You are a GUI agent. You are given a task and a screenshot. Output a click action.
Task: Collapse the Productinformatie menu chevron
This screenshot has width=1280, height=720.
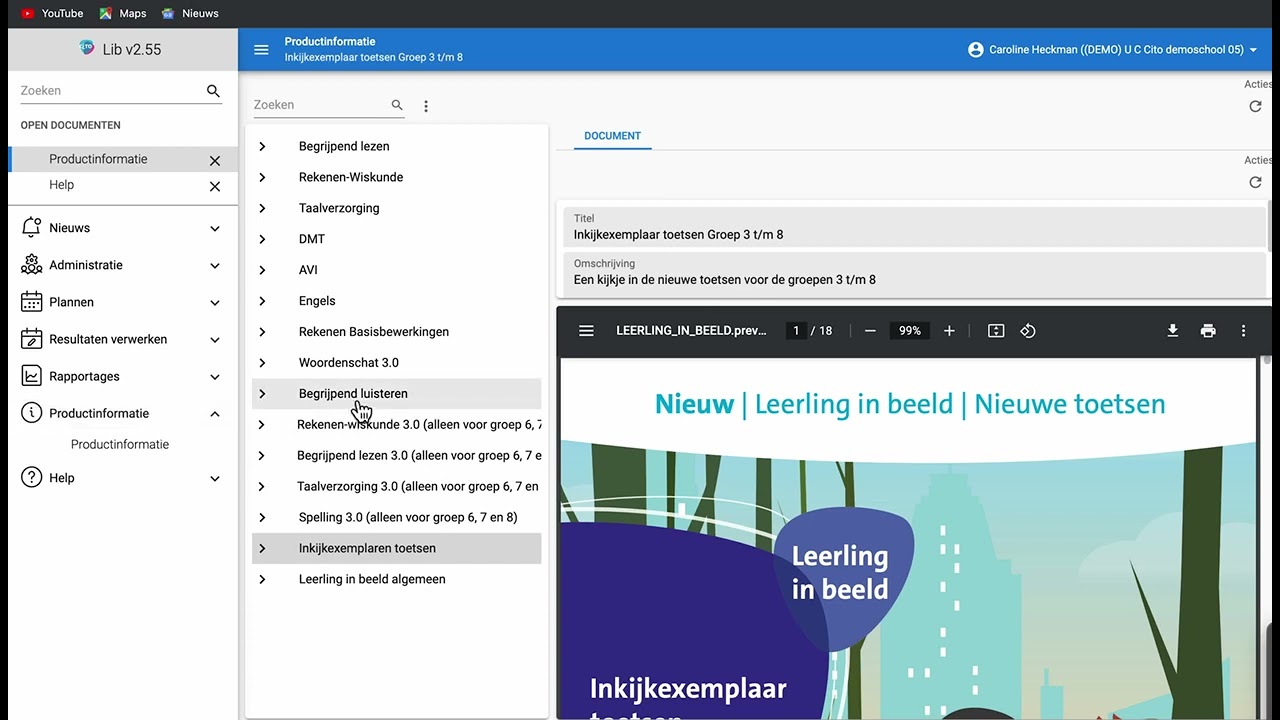point(215,414)
